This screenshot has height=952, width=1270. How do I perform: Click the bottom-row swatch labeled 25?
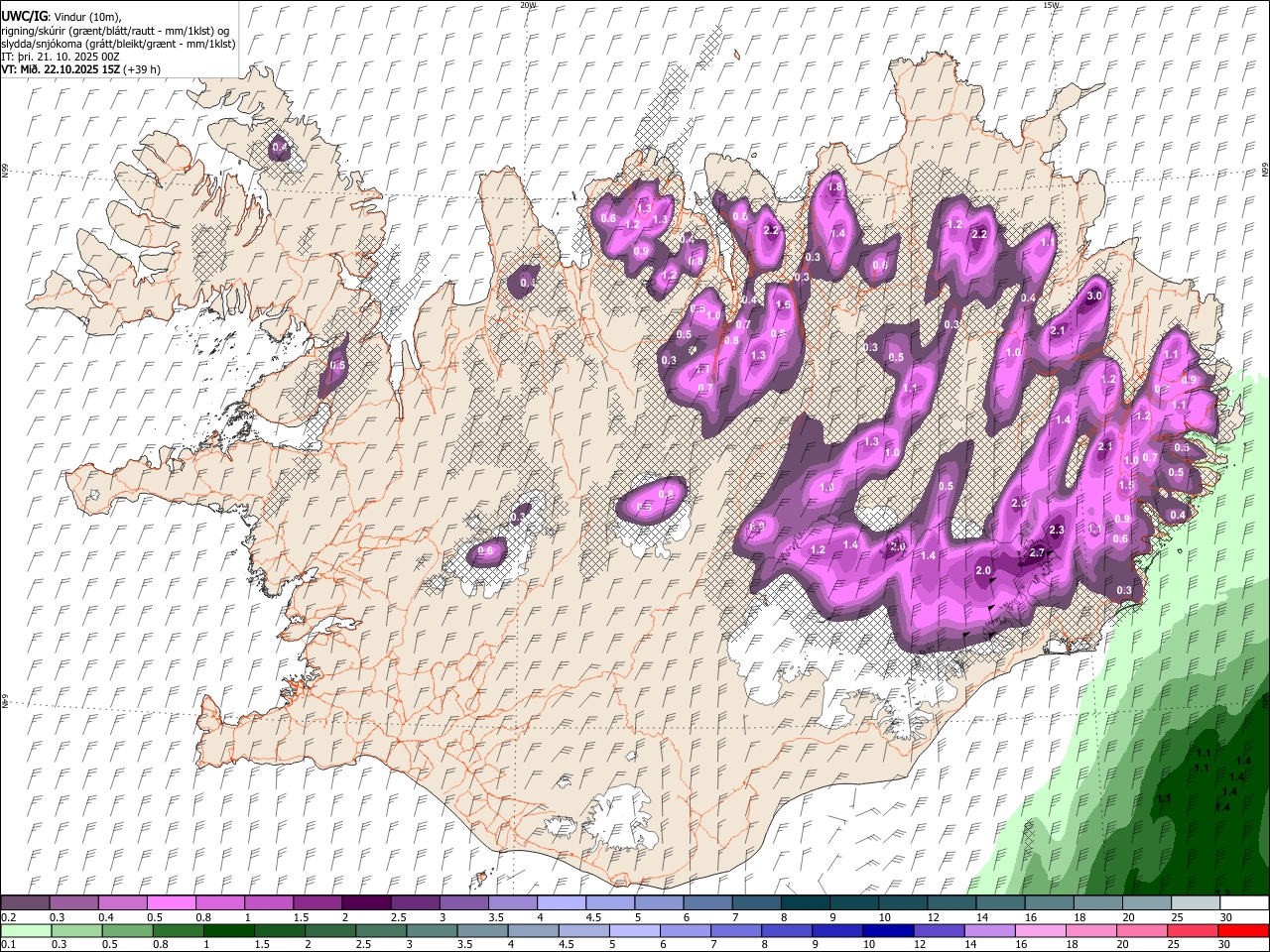click(x=1194, y=930)
